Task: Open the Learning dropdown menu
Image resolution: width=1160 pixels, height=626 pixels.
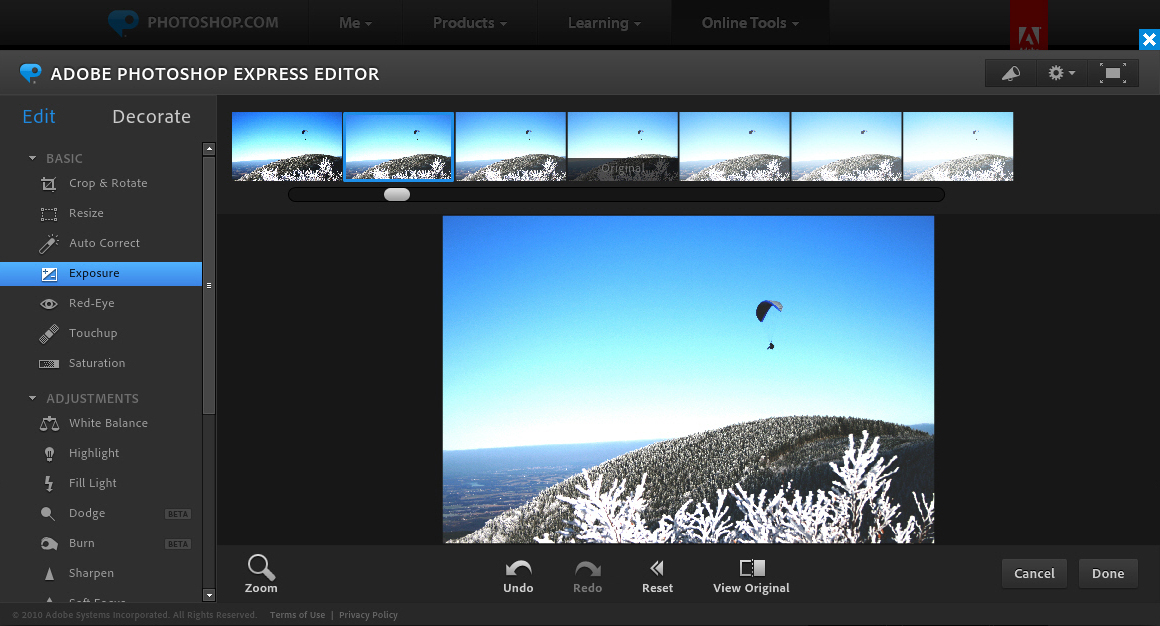Action: pos(604,23)
